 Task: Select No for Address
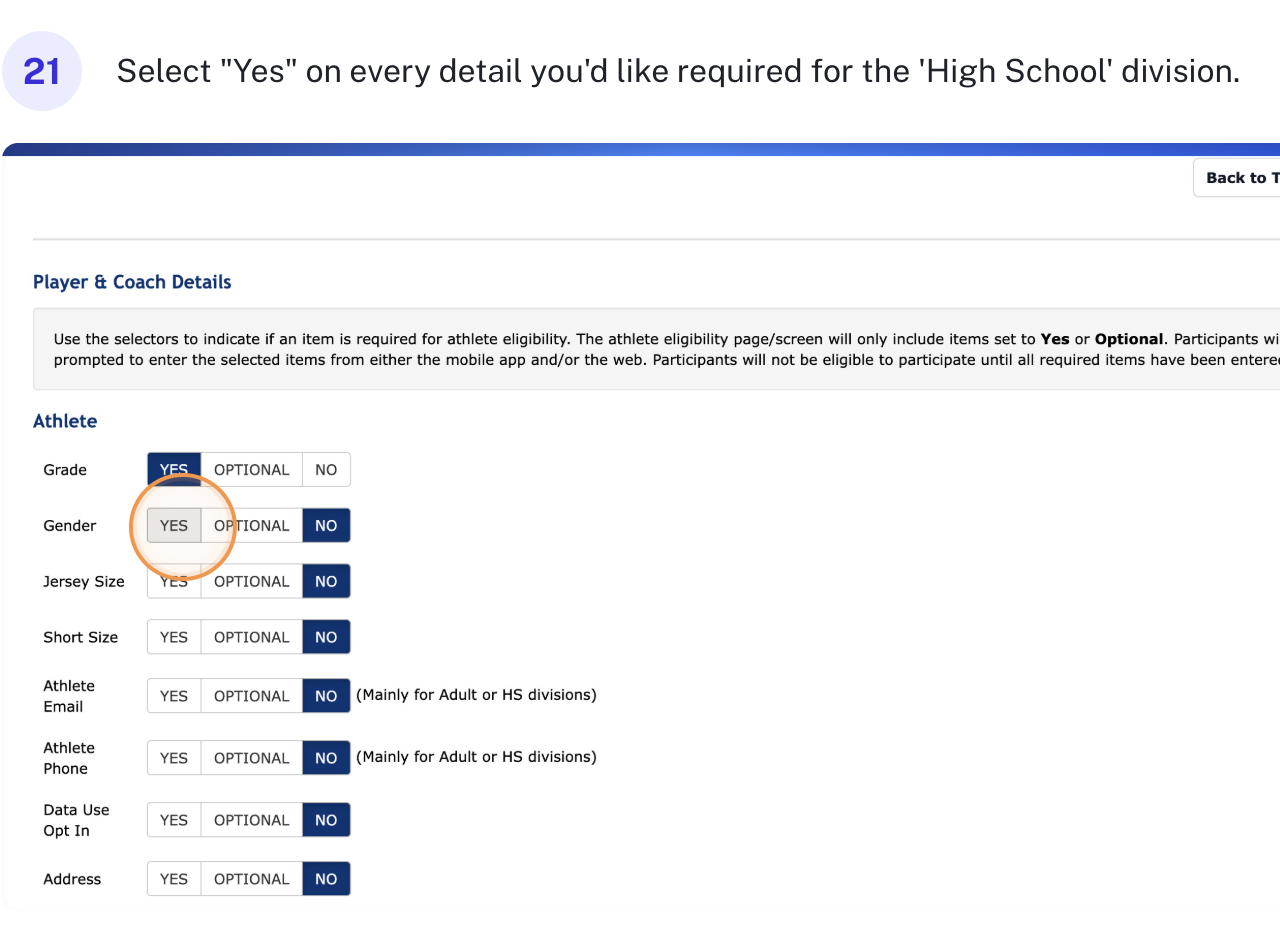click(326, 879)
